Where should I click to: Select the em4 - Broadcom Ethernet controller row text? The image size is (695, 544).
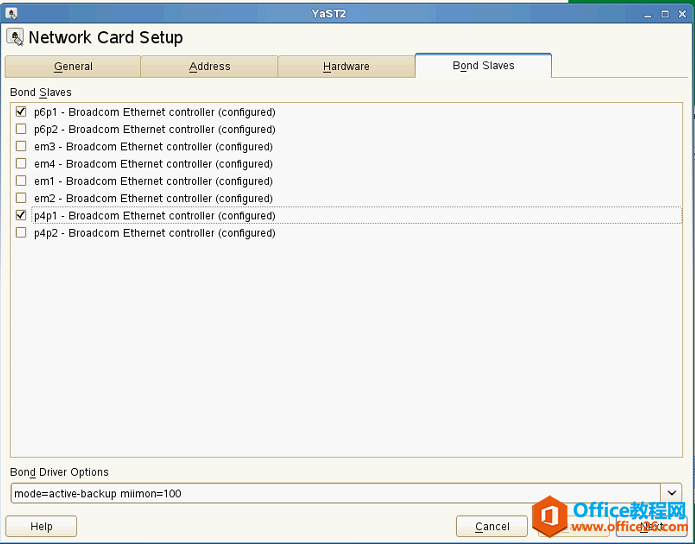click(x=153, y=164)
